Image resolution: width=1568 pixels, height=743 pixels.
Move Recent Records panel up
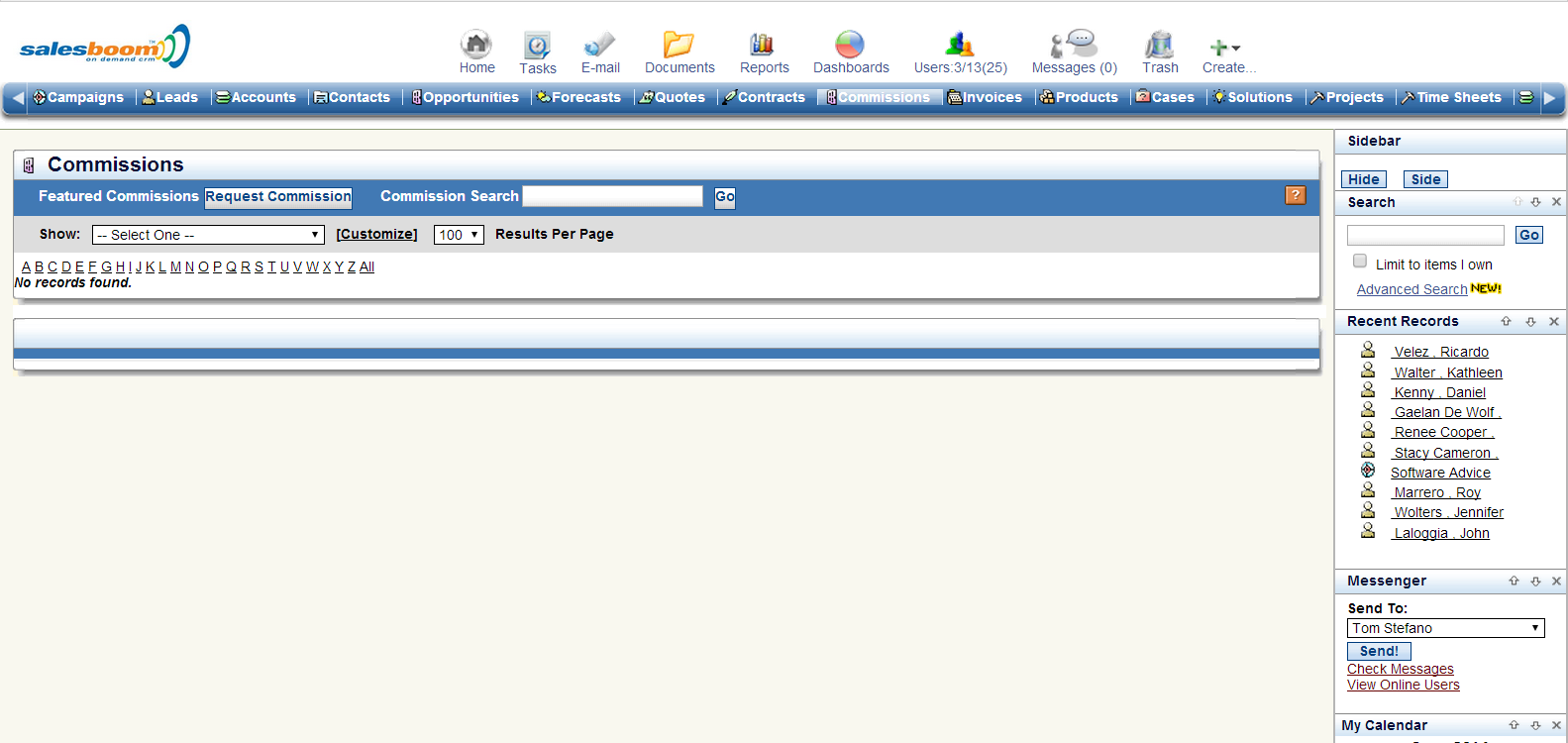[1506, 322]
